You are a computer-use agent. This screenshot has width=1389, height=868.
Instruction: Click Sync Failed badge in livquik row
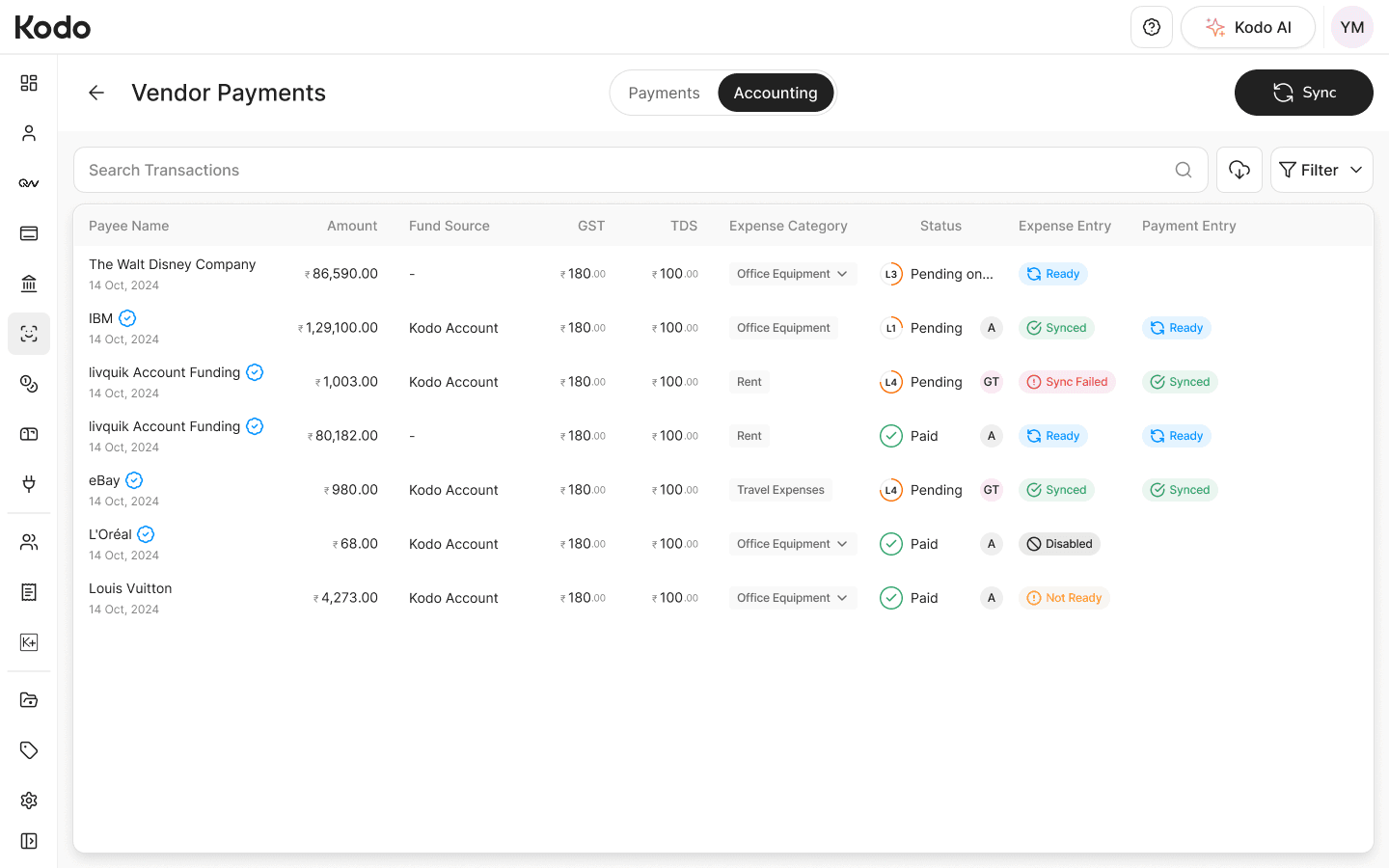(1067, 382)
